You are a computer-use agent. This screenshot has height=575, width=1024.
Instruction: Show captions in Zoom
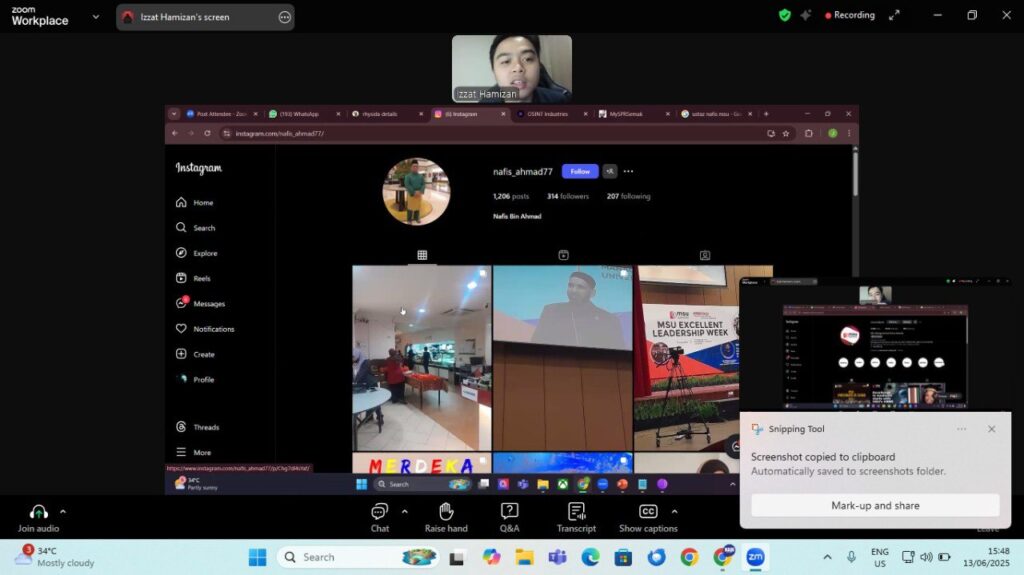(x=648, y=519)
